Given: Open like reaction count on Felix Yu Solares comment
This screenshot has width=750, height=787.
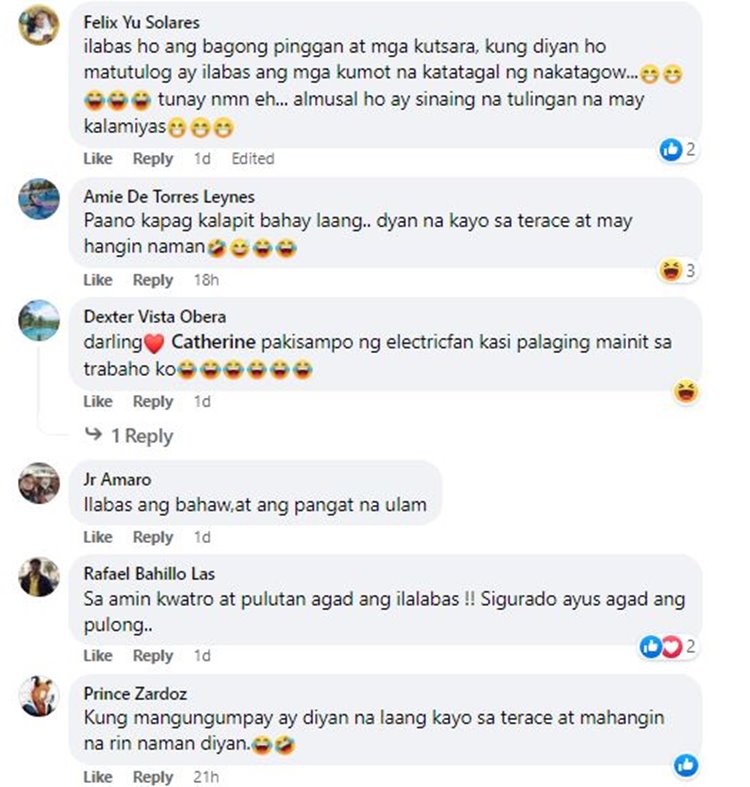Looking at the screenshot, I should click(x=678, y=150).
